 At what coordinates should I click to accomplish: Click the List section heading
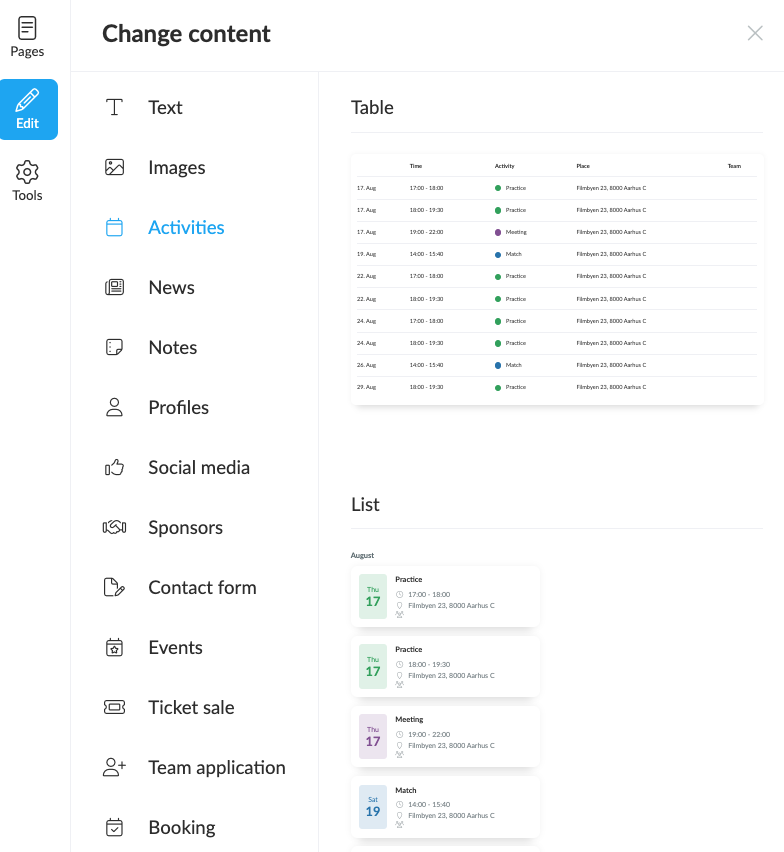(365, 504)
